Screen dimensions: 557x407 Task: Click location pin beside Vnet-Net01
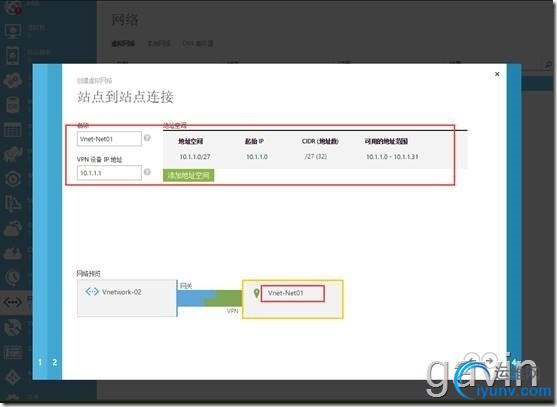pos(256,293)
